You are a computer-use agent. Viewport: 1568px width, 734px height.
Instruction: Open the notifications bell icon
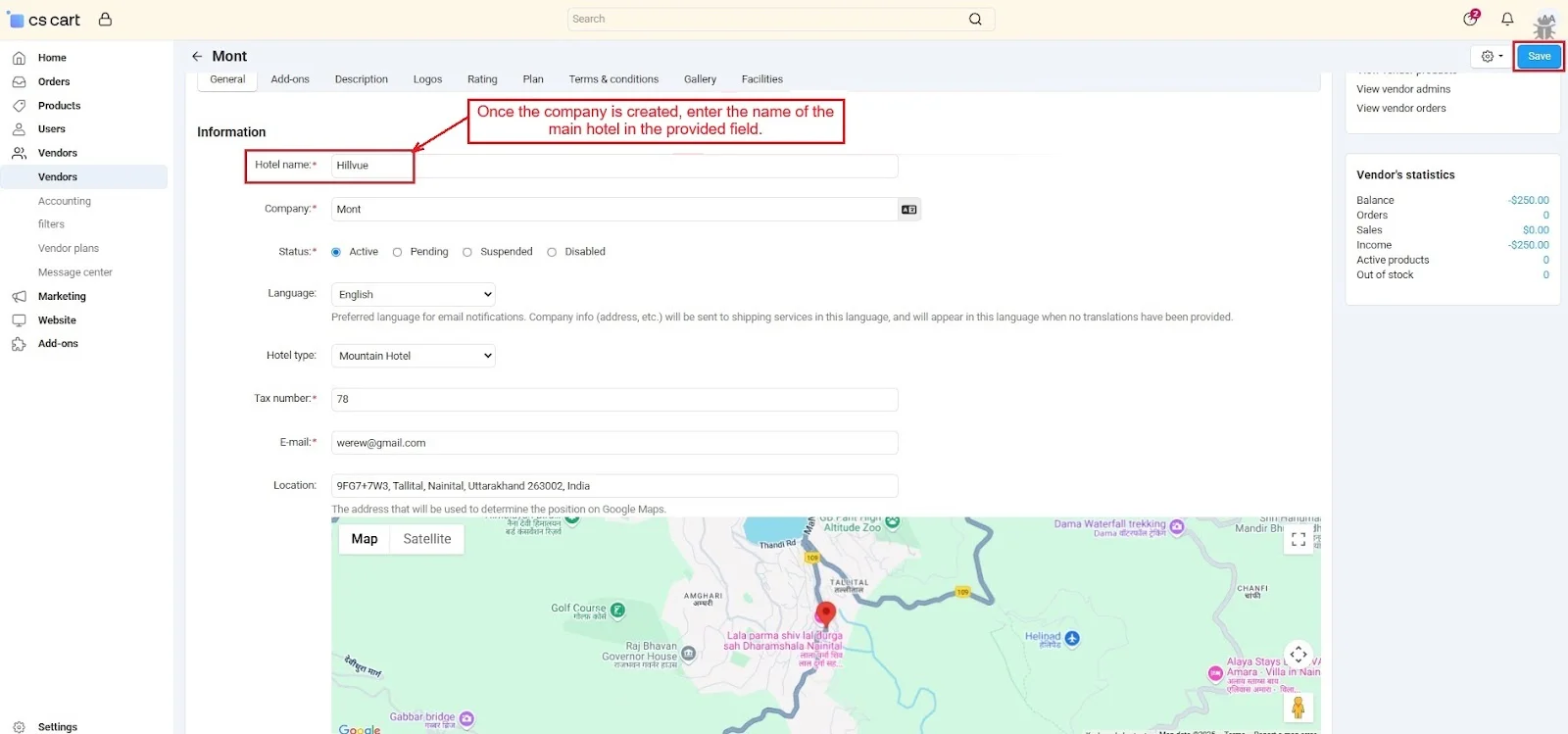[1507, 19]
